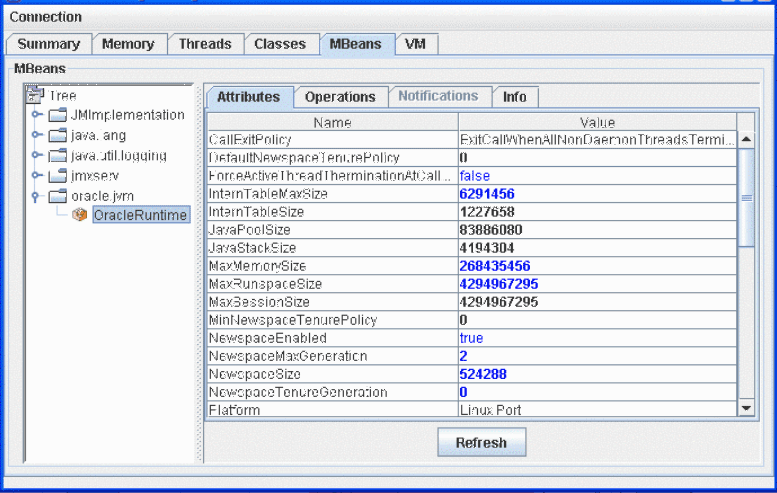This screenshot has height=493, width=777.
Task: Click the Platform value Linux Port
Action: 491,410
